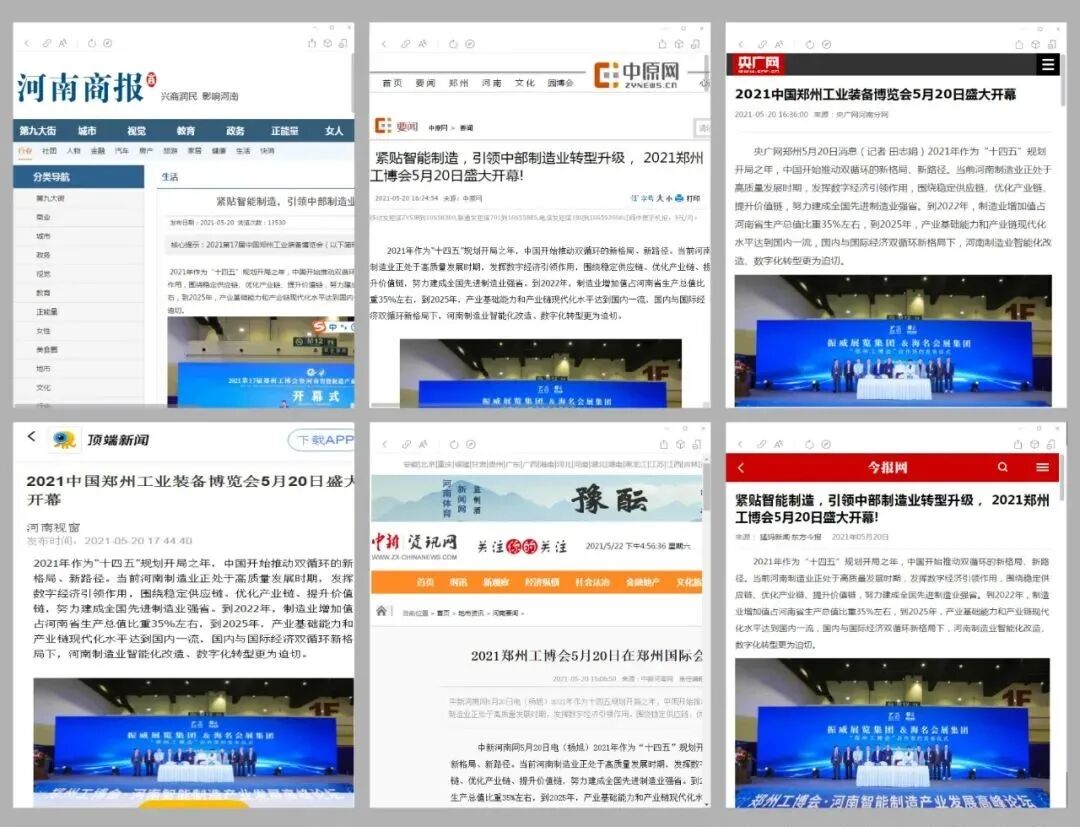Image resolution: width=1080 pixels, height=827 pixels.
Task: Open search on the 今报网 red header
Action: [1002, 467]
